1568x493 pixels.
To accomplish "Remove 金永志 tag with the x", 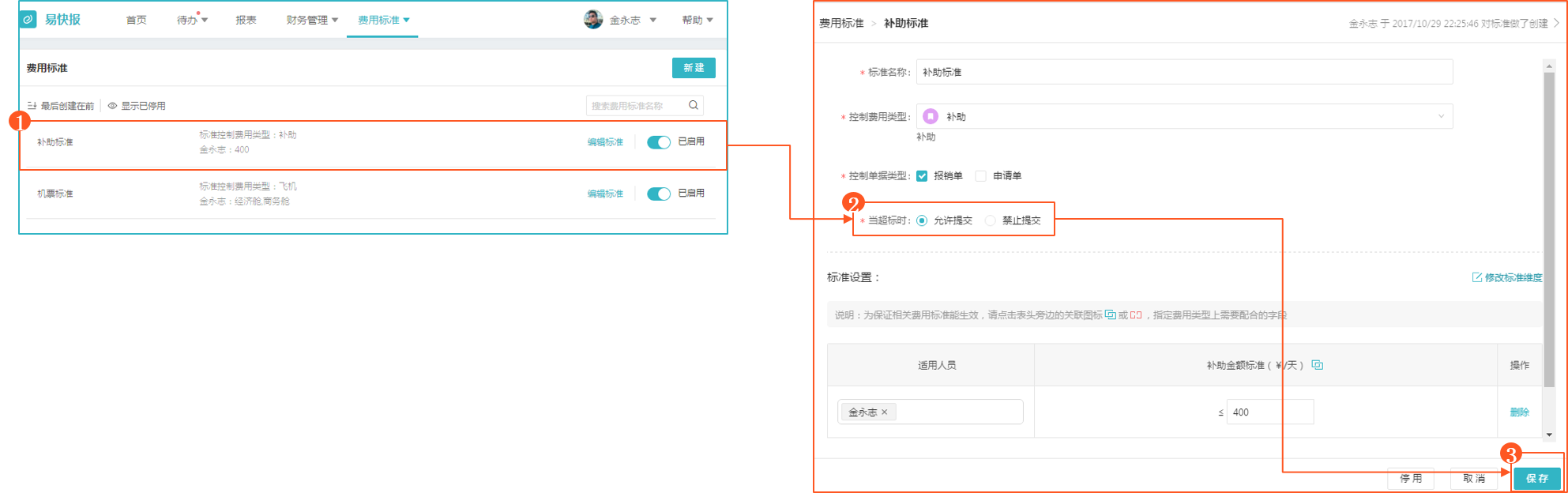I will [884, 412].
